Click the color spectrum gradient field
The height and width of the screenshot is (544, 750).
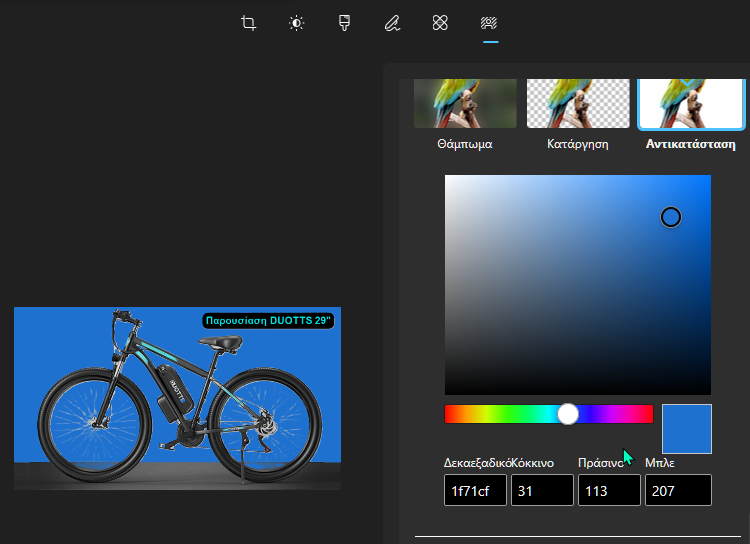(x=578, y=285)
